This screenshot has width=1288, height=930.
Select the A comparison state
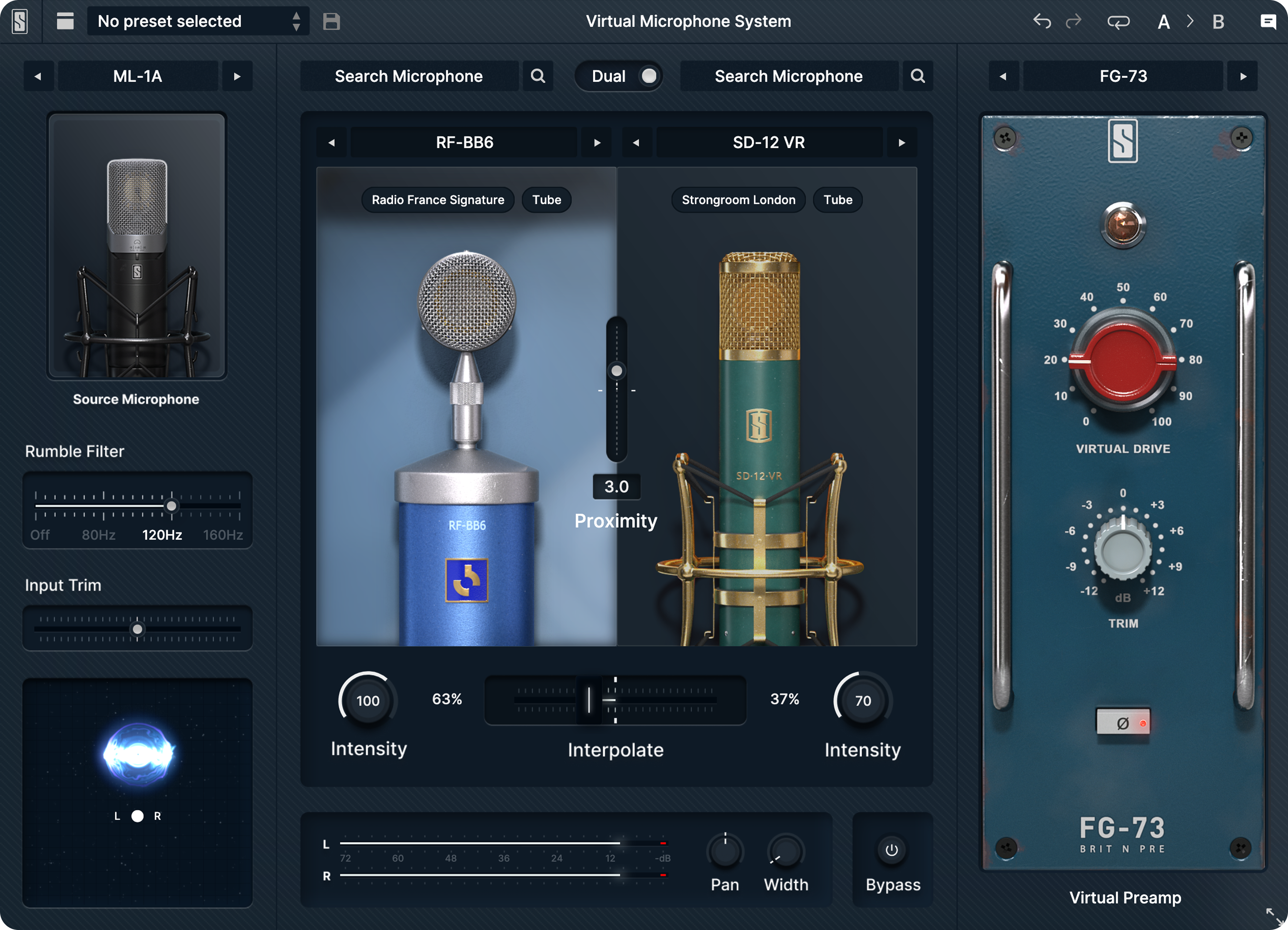pos(1163,21)
